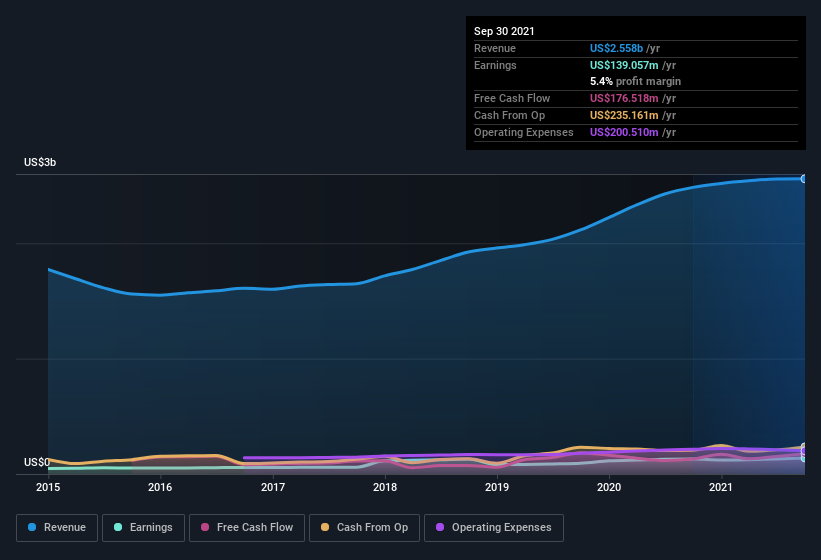Click the US$139.057m earnings value
The height and width of the screenshot is (560, 821).
pyautogui.click(x=624, y=65)
